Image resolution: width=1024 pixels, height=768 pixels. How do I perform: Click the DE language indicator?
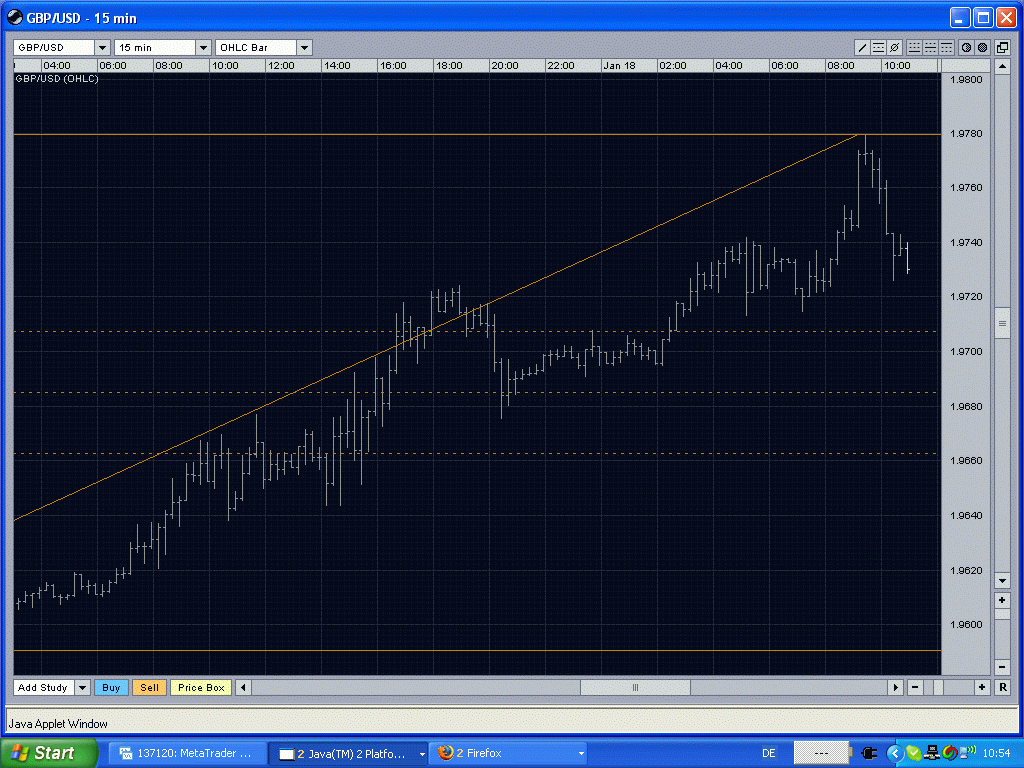click(x=769, y=754)
